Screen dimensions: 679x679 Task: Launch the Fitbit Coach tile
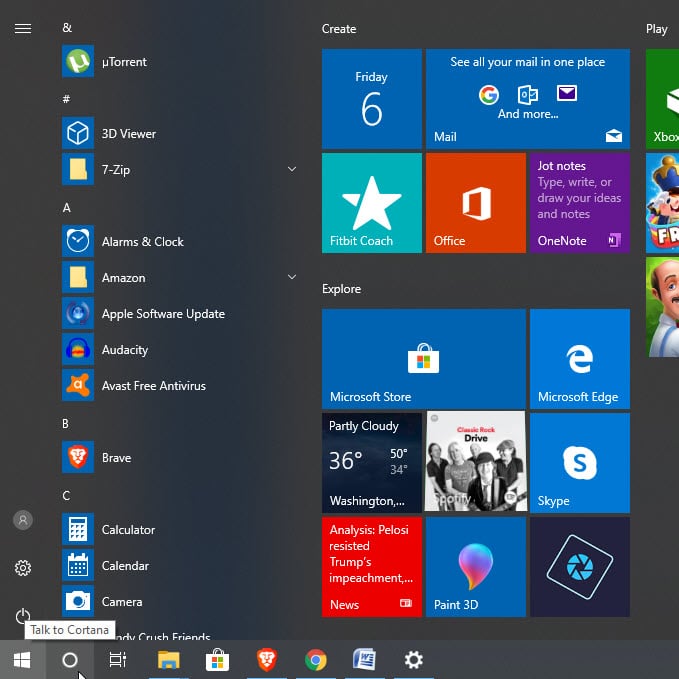coord(372,203)
